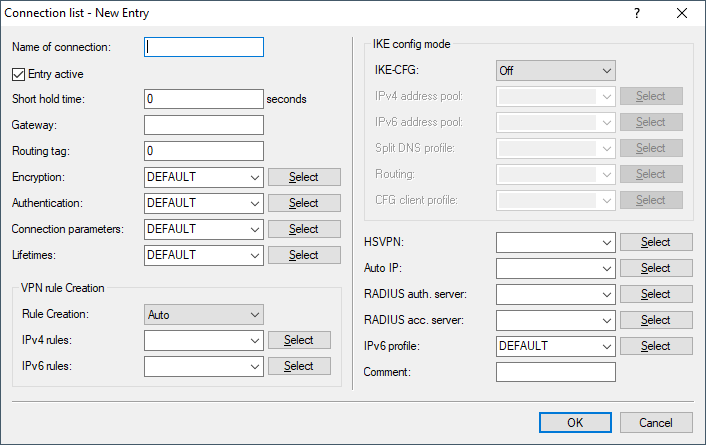Click the Cancel button
706x445 pixels.
(656, 423)
